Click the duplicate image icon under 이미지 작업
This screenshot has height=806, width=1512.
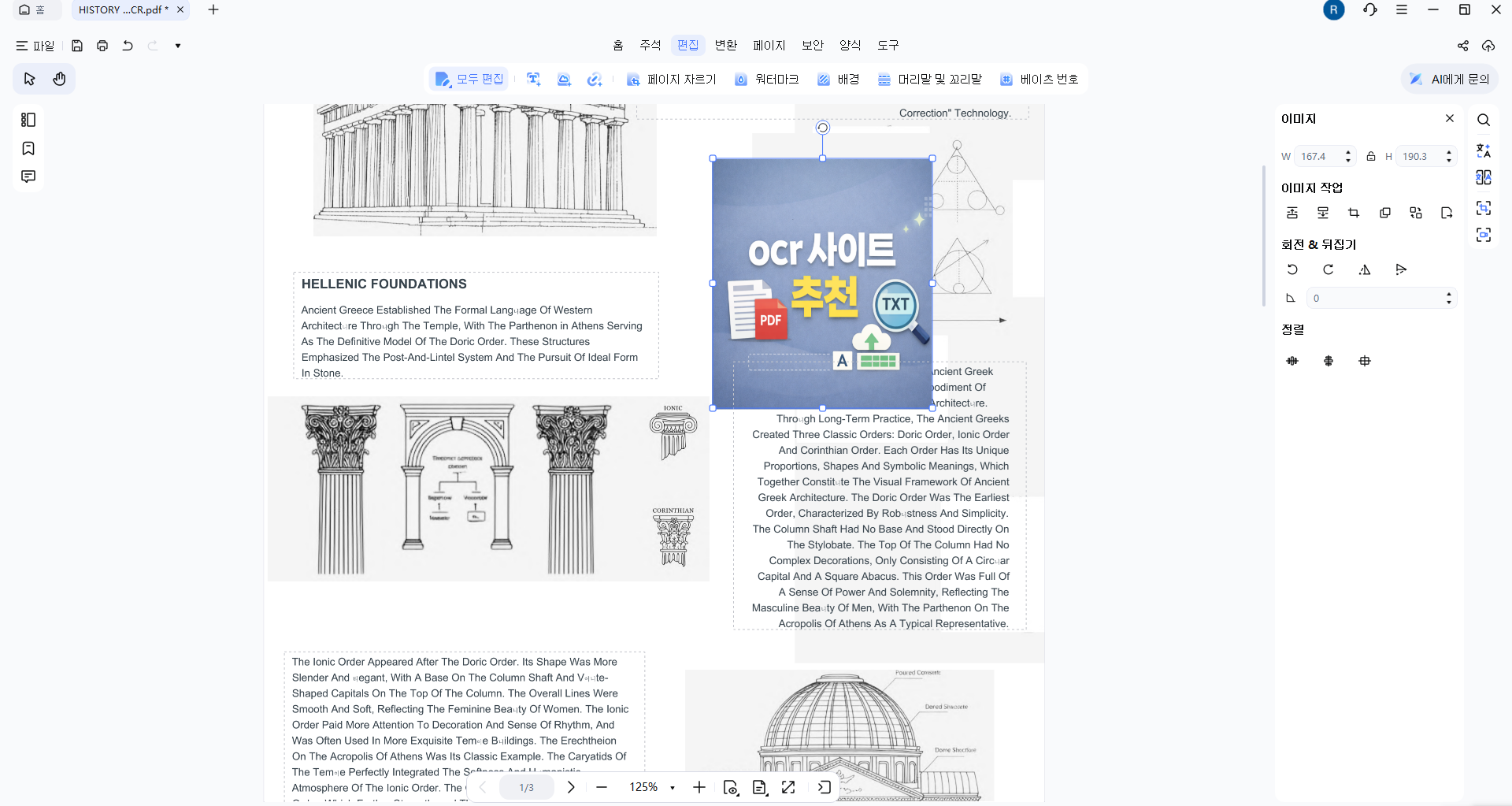click(x=1385, y=213)
